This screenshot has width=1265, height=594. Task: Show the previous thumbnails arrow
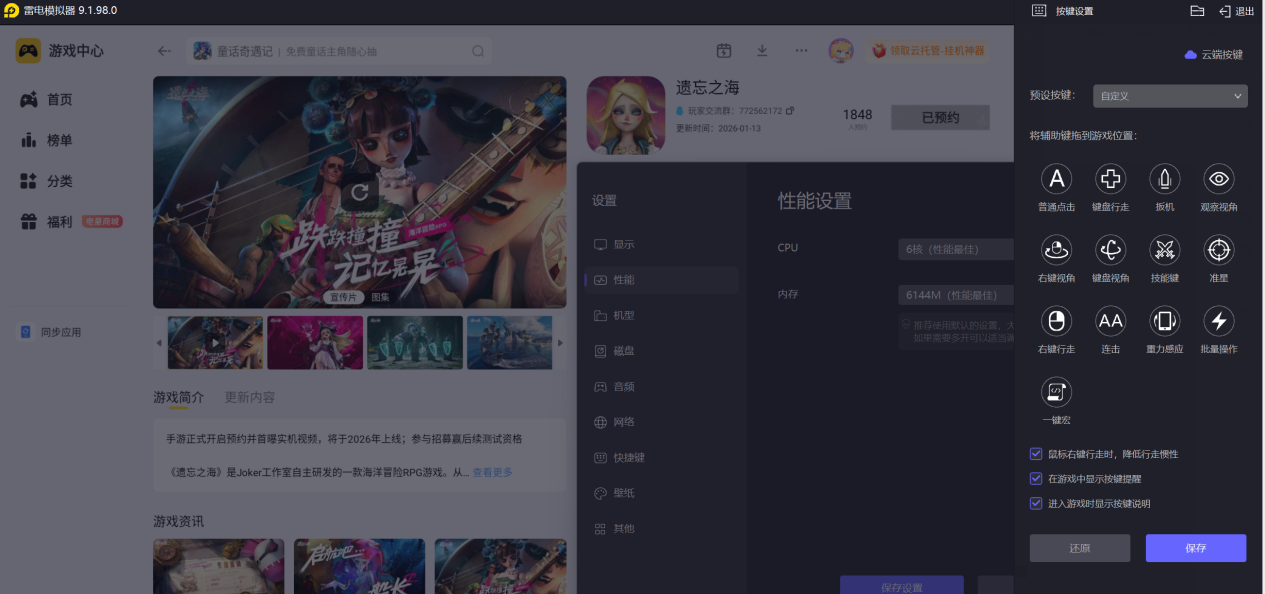(x=158, y=343)
